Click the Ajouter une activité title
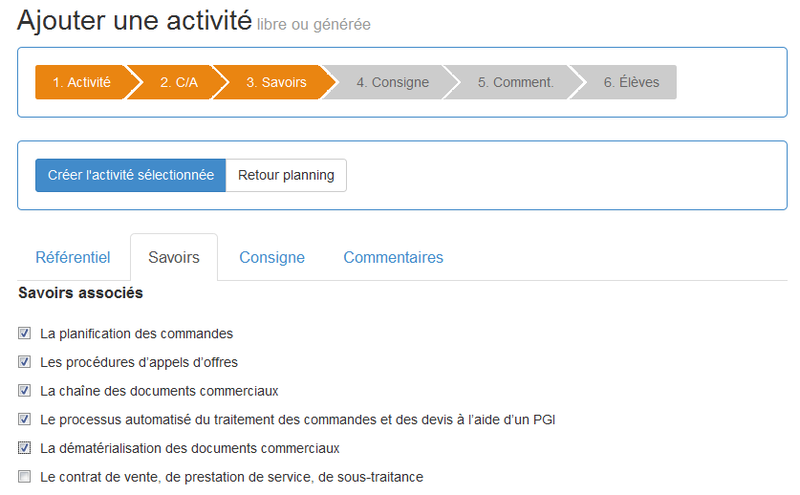This screenshot has height=495, width=800. click(135, 21)
